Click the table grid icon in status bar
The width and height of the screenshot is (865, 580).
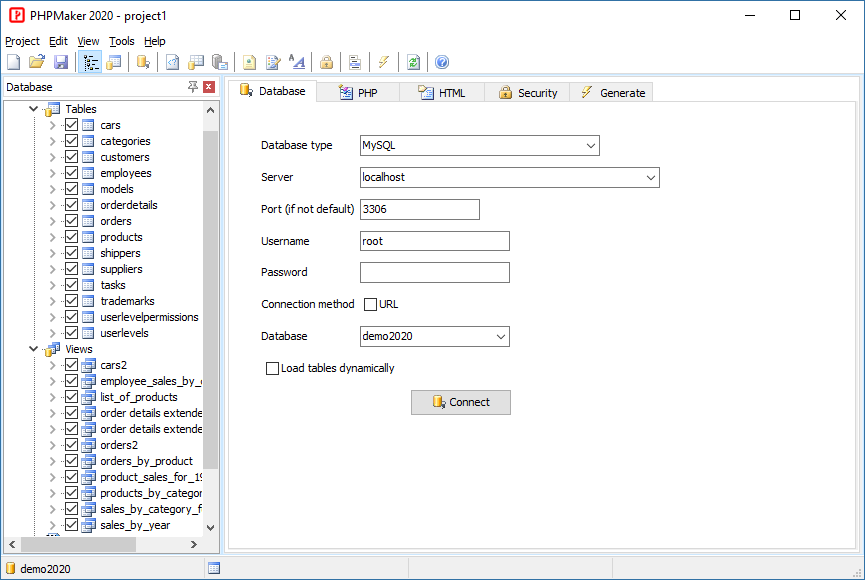pos(214,568)
